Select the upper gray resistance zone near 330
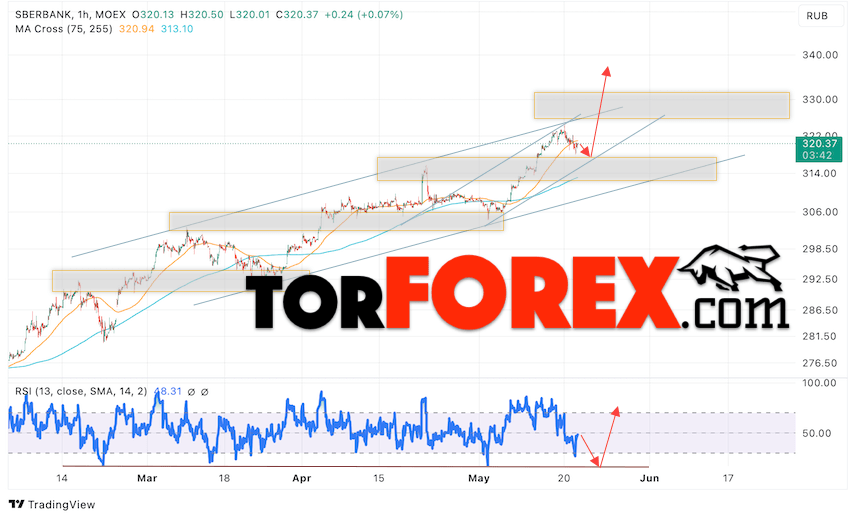This screenshot has width=856, height=519. (662, 105)
